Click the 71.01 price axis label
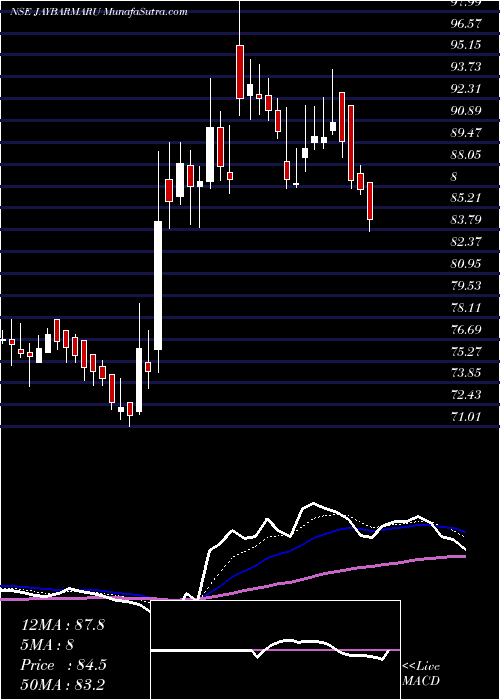The width and height of the screenshot is (500, 700). 466,417
